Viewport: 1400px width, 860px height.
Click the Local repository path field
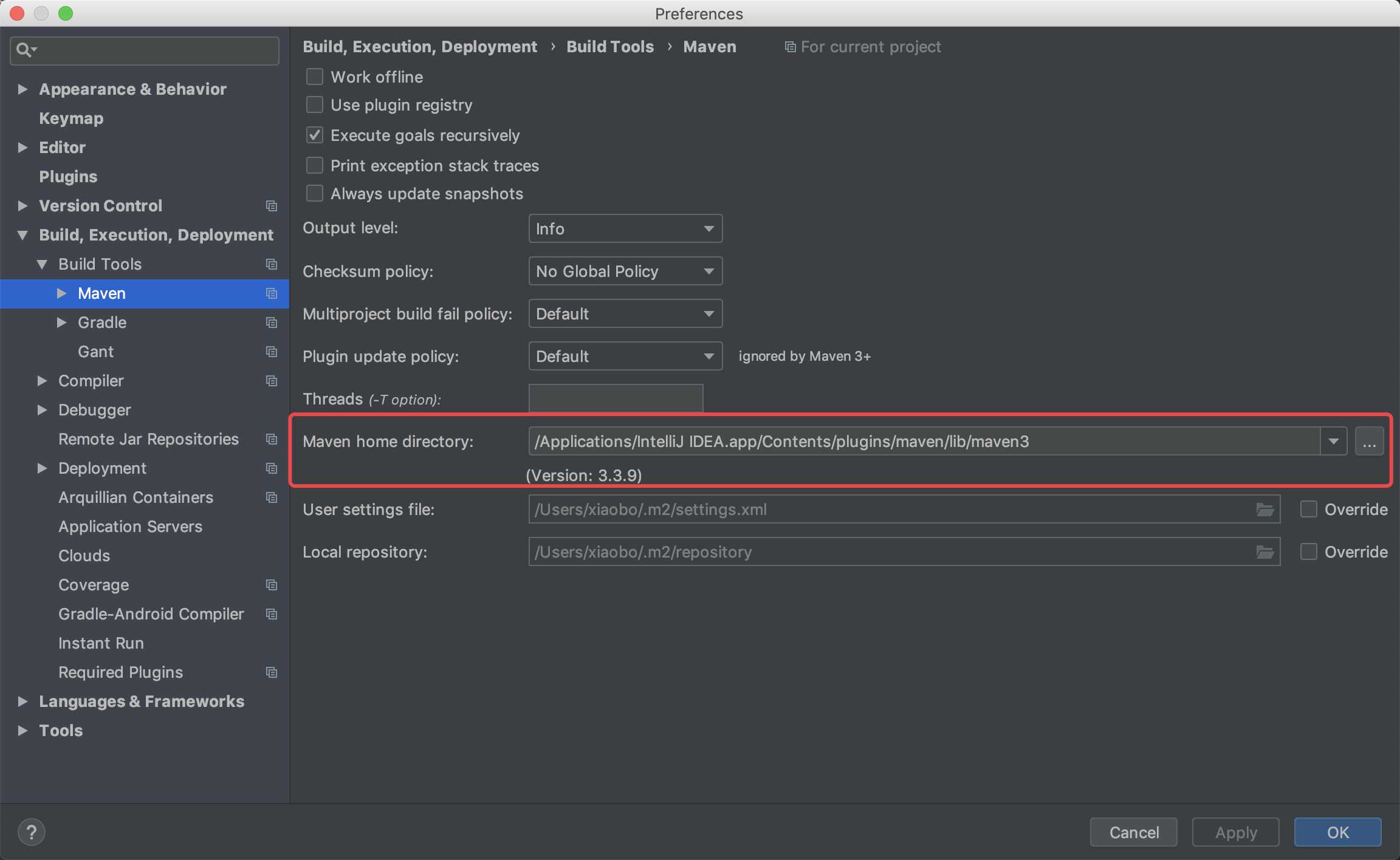point(905,552)
